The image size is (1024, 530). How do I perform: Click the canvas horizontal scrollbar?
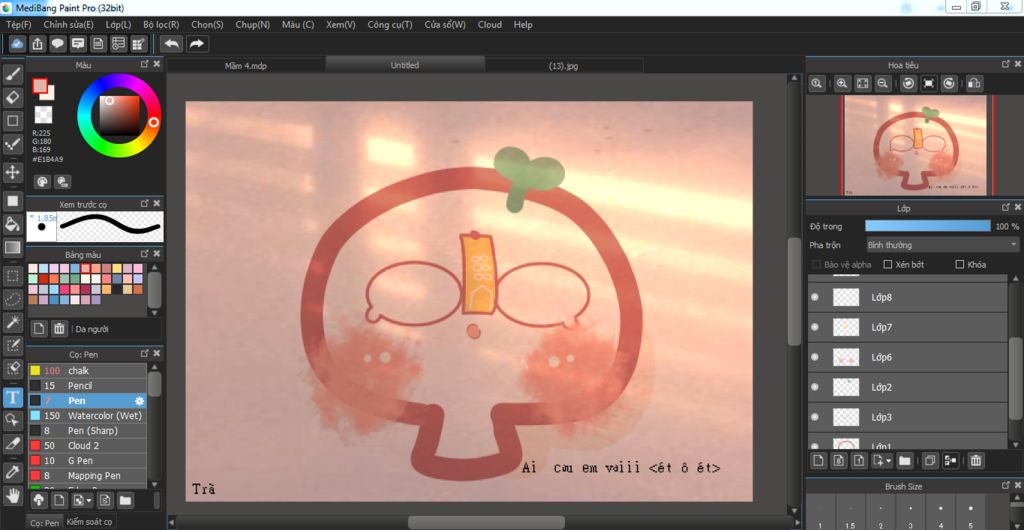click(486, 522)
